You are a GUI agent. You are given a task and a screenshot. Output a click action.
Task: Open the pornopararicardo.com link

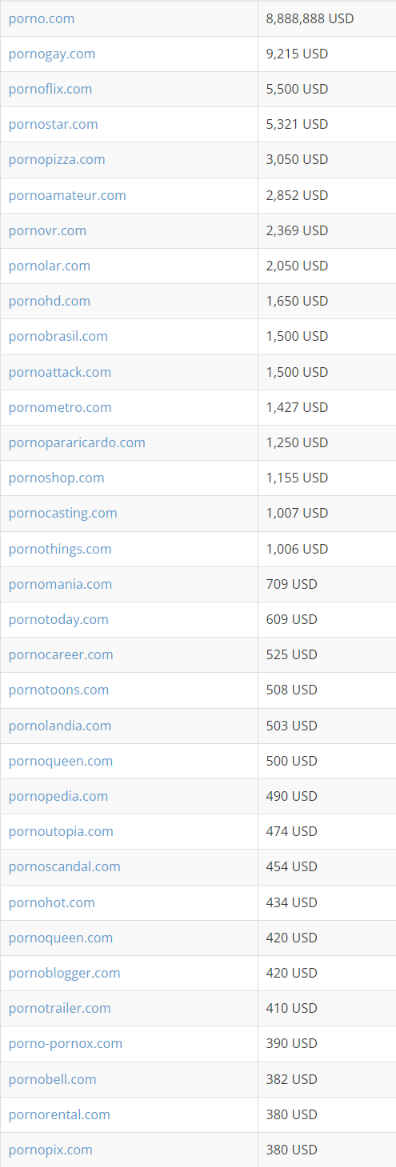77,443
